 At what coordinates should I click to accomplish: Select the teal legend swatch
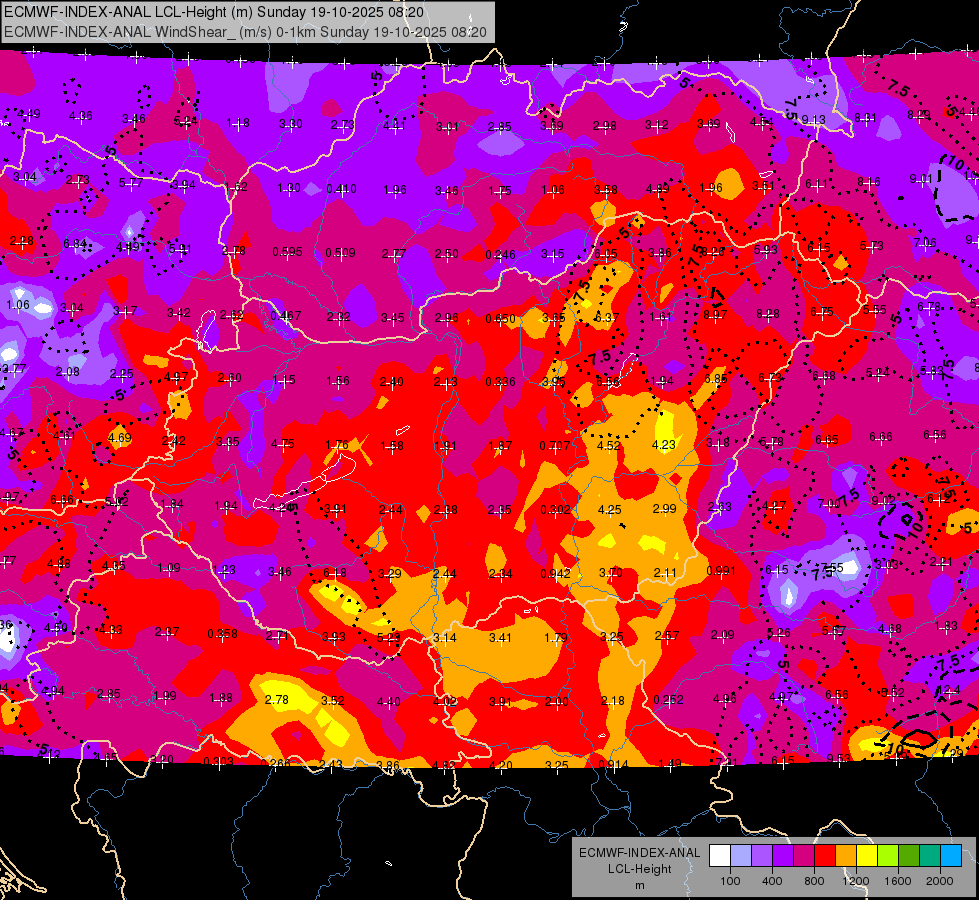click(930, 856)
